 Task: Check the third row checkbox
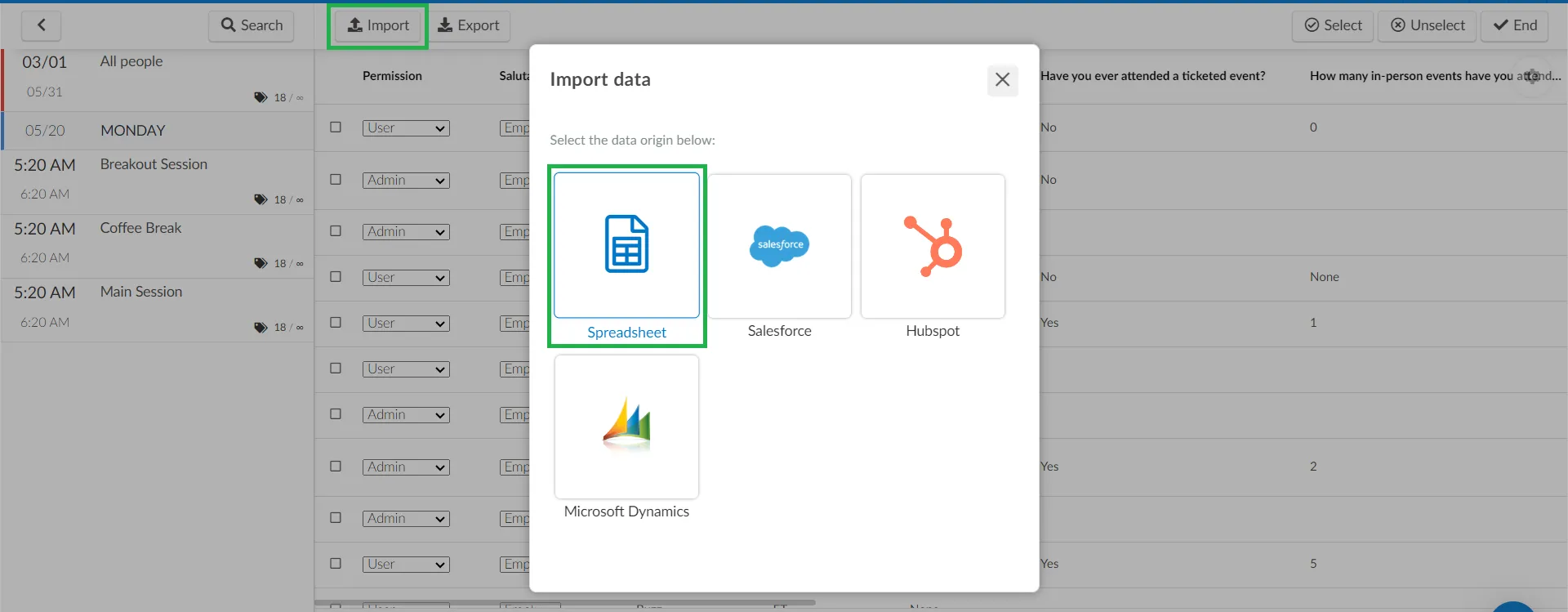(336, 231)
